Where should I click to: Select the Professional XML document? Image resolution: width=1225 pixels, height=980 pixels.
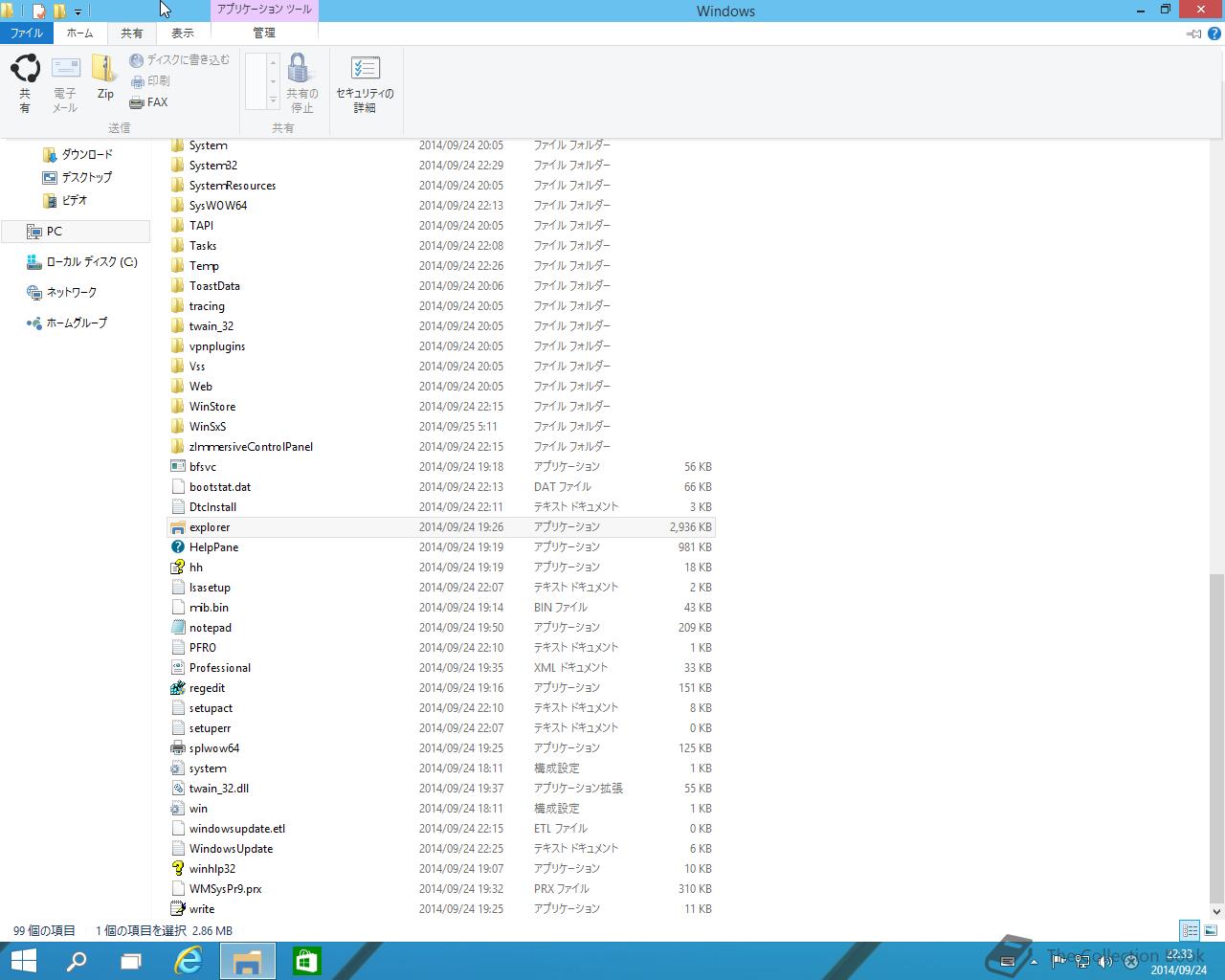[x=441, y=668]
